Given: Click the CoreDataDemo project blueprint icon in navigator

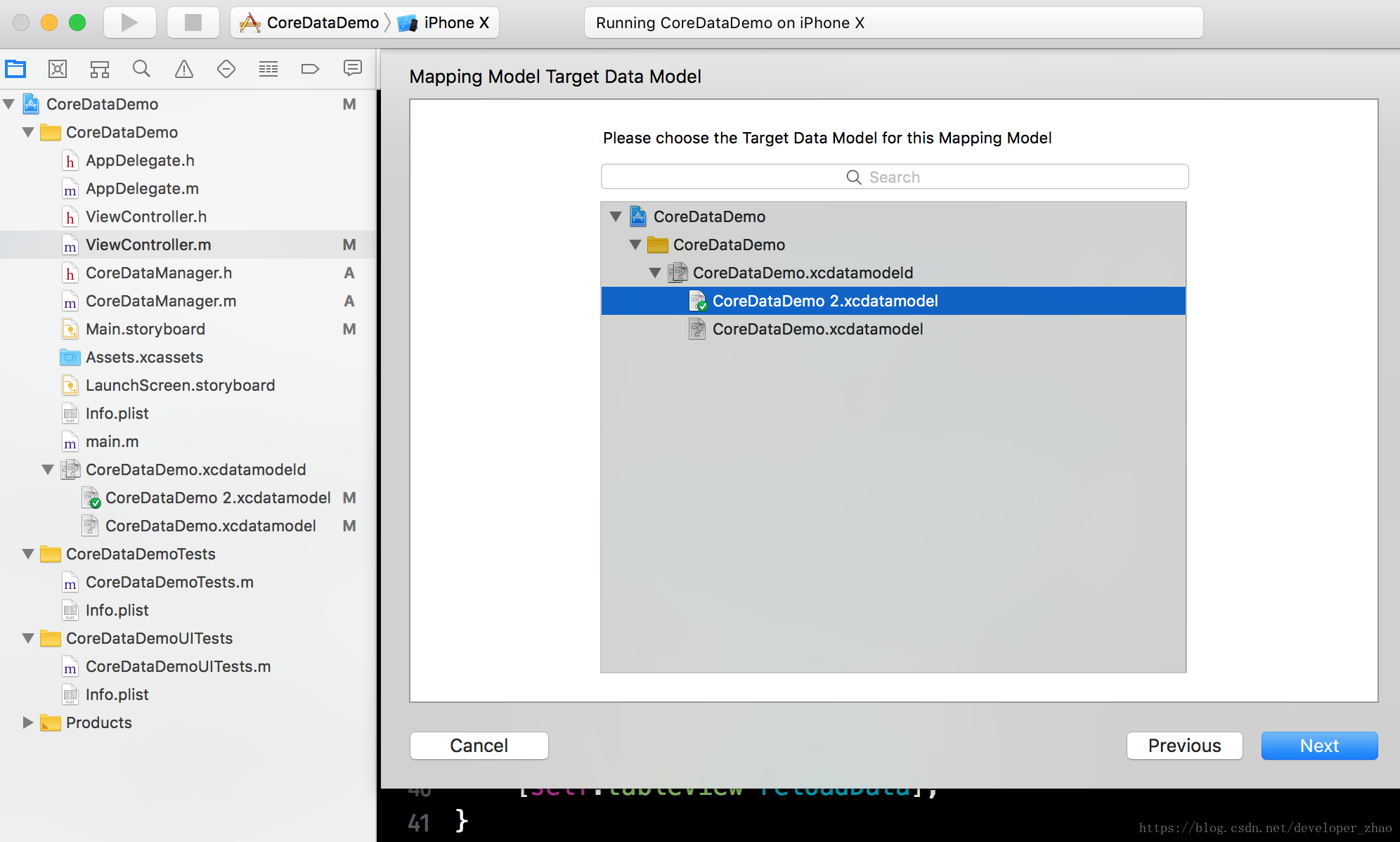Looking at the screenshot, I should click(31, 104).
